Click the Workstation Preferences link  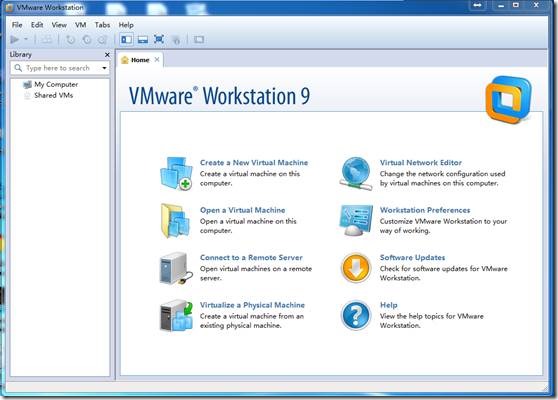[425, 210]
